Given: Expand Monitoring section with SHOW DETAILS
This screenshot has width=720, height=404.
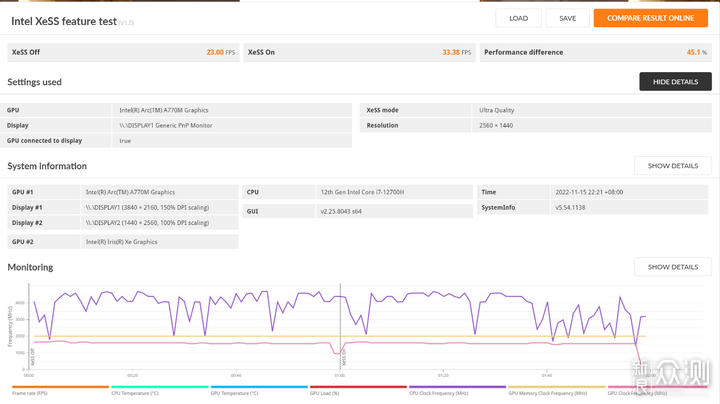Looking at the screenshot, I should coord(673,267).
